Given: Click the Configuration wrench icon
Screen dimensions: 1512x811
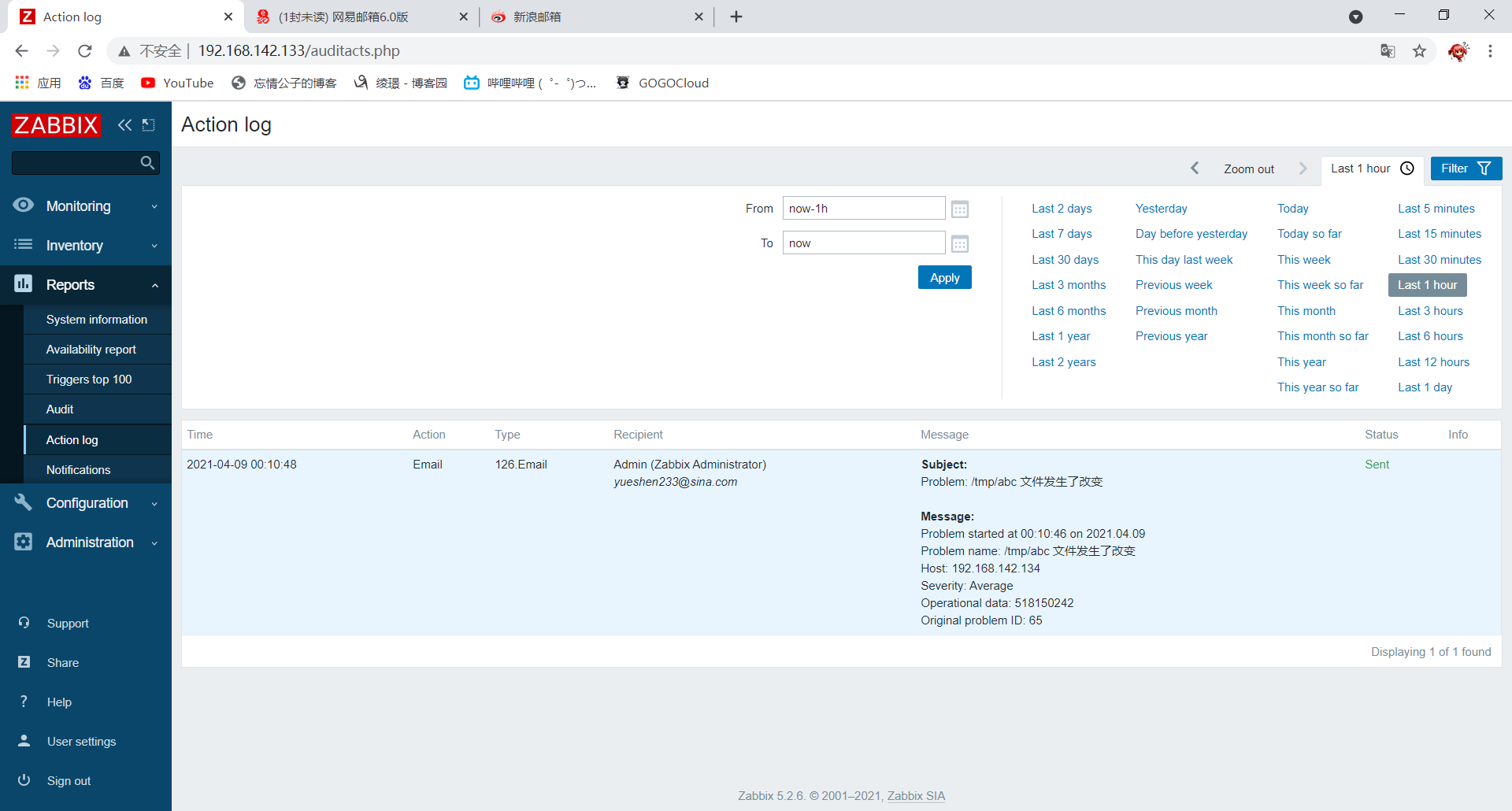Looking at the screenshot, I should (x=24, y=502).
